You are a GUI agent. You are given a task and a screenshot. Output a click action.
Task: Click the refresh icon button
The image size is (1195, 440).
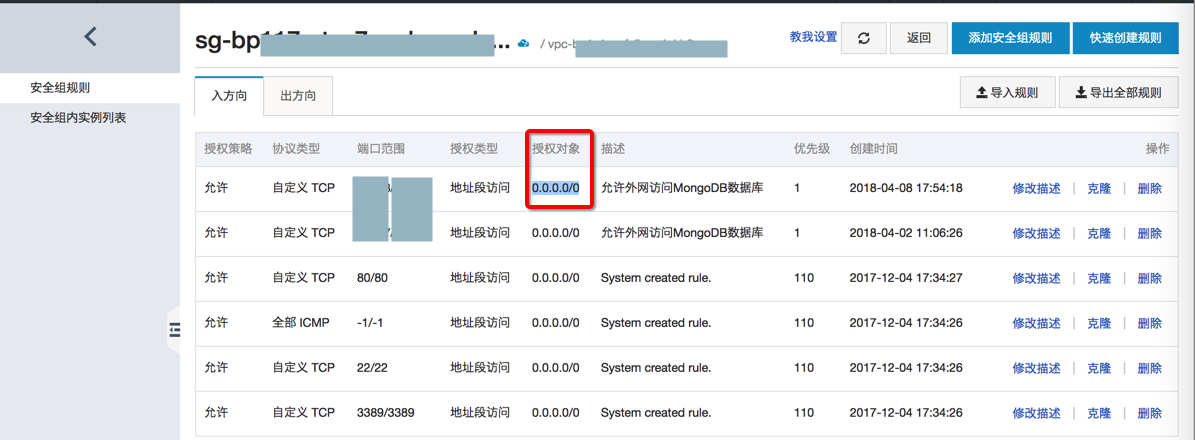pyautogui.click(x=864, y=38)
